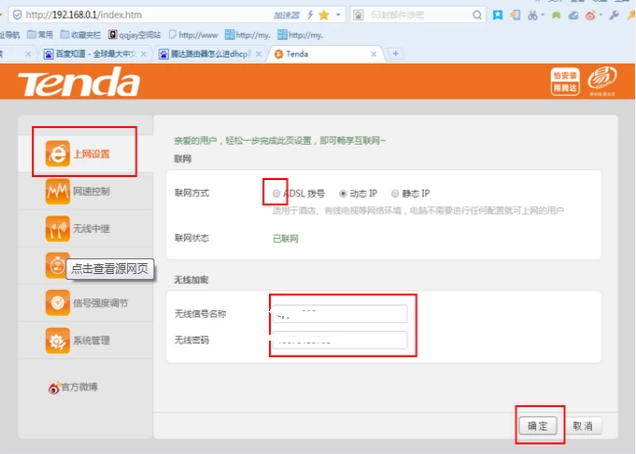Open 网速控制 speed control icon
The image size is (636, 454).
pyautogui.click(x=57, y=190)
